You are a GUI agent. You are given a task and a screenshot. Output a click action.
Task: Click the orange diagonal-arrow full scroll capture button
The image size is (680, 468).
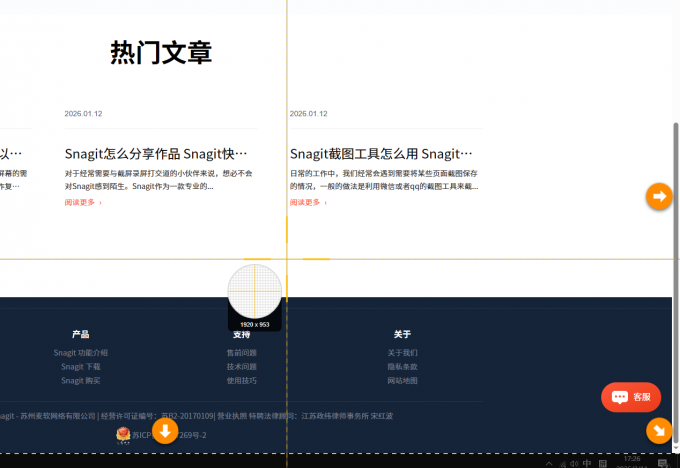tap(659, 431)
